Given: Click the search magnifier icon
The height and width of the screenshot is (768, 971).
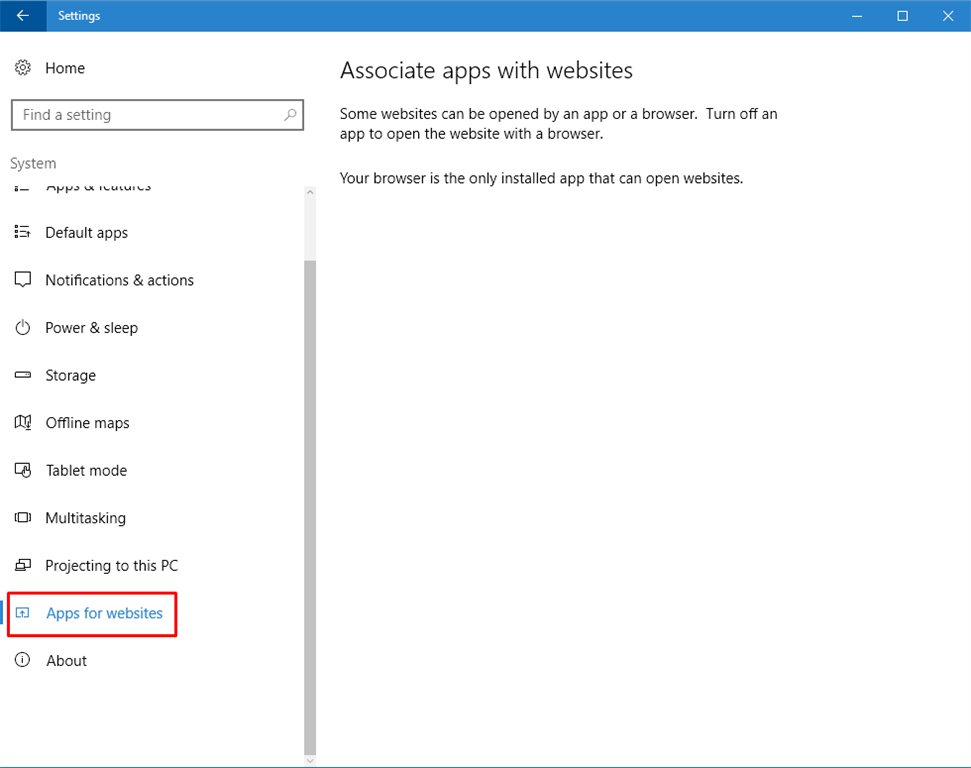Looking at the screenshot, I should coord(290,115).
